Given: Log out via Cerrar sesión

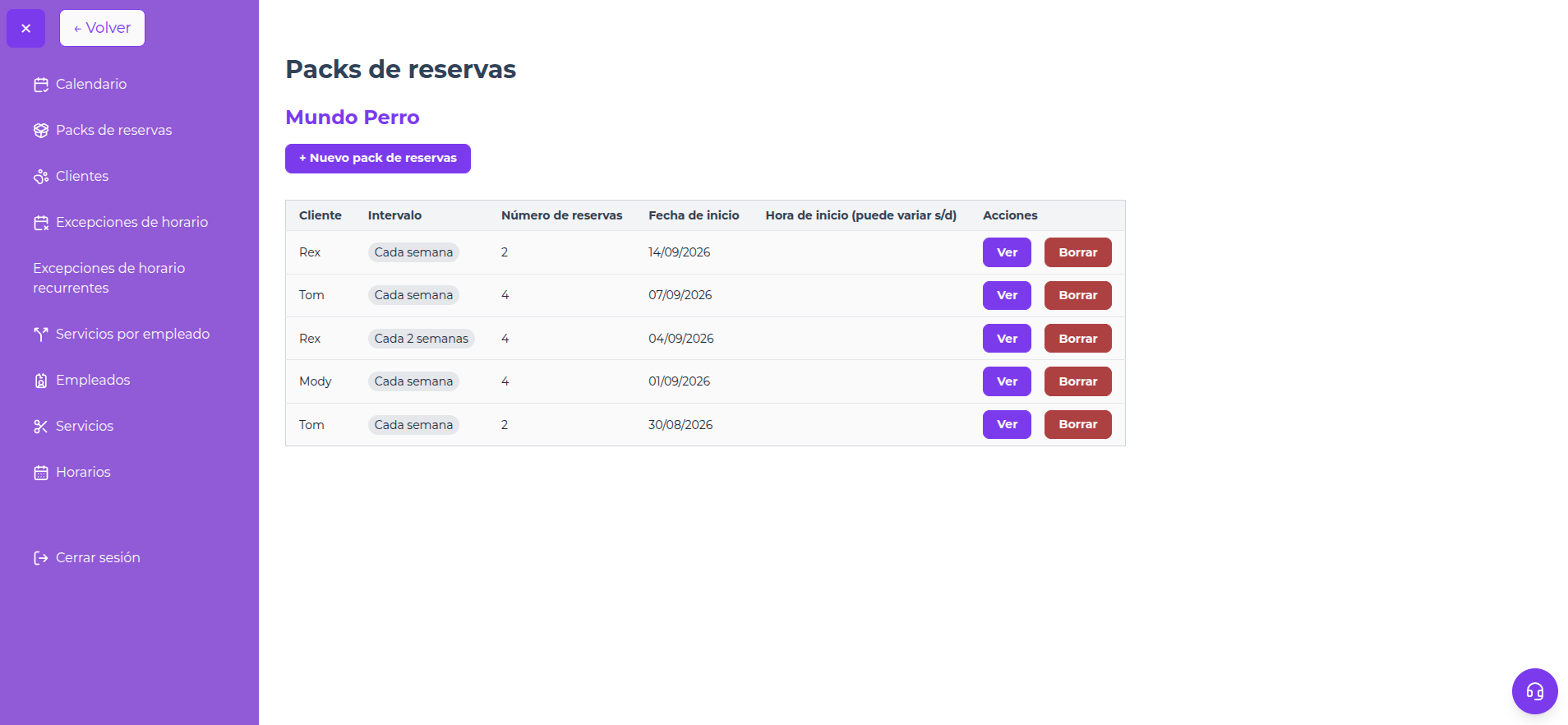Looking at the screenshot, I should click(x=98, y=557).
